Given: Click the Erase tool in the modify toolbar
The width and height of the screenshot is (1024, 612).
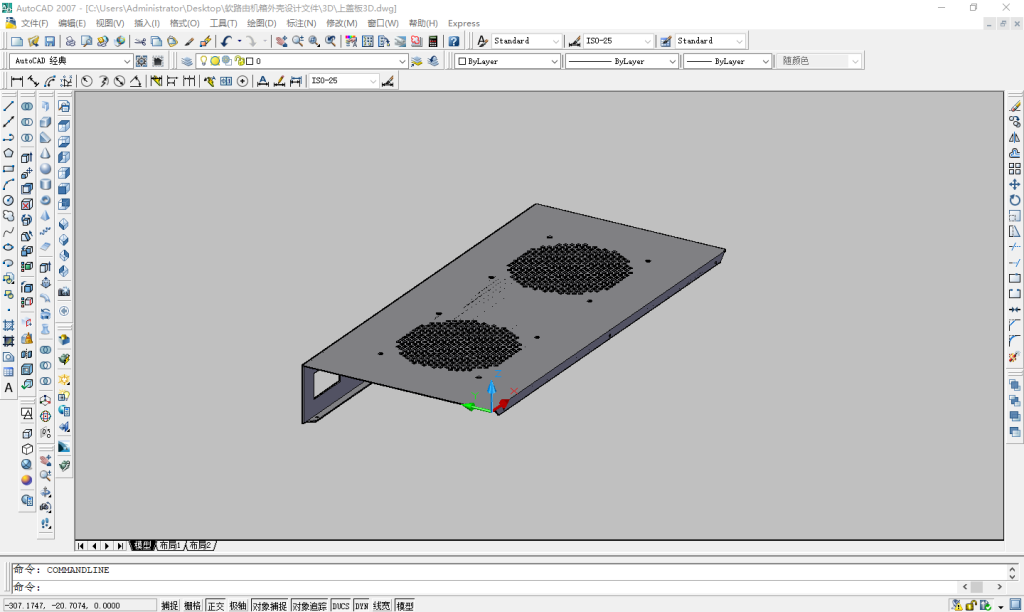Looking at the screenshot, I should click(x=1015, y=106).
